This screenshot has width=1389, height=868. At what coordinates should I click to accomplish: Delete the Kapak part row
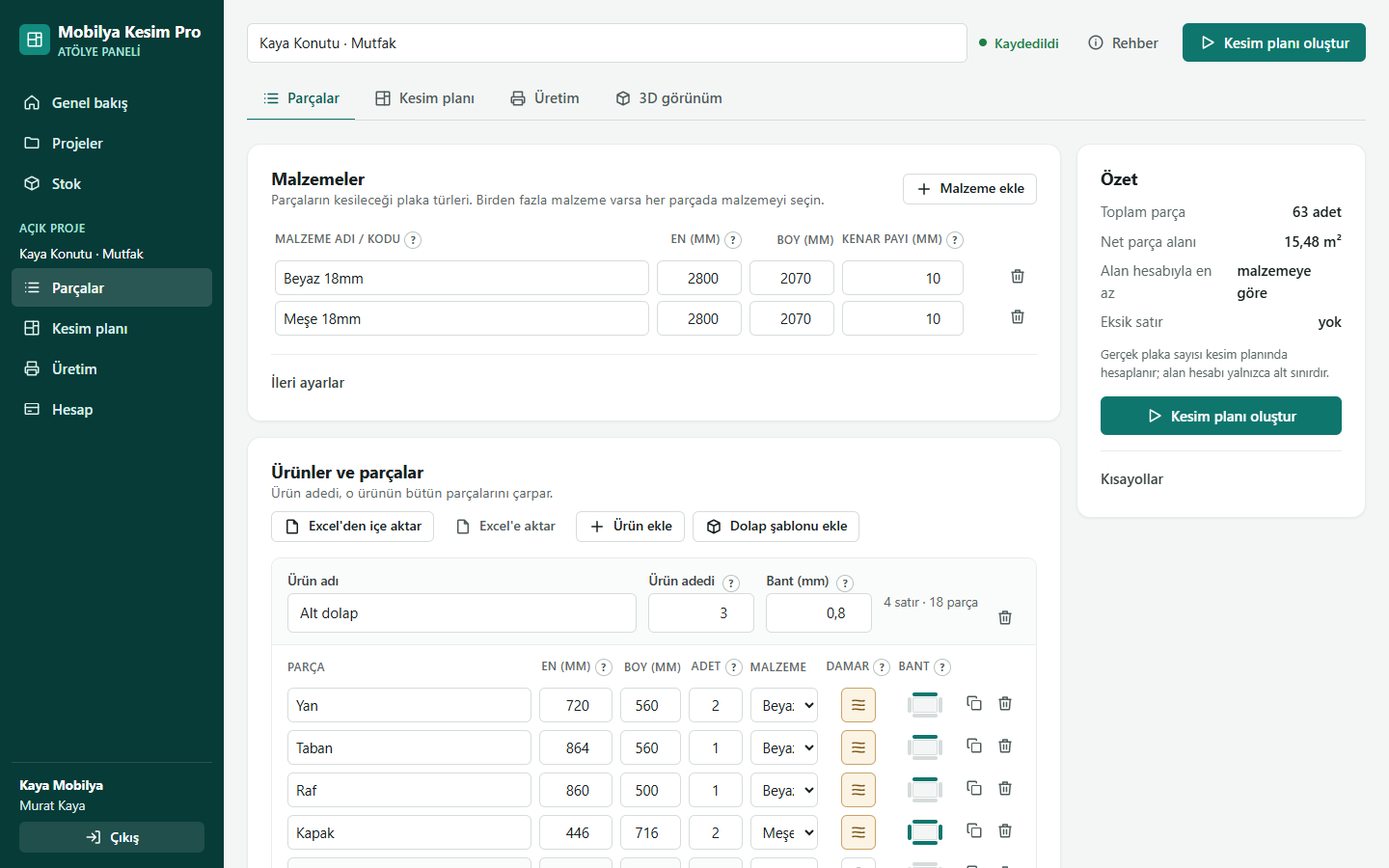click(x=1005, y=831)
